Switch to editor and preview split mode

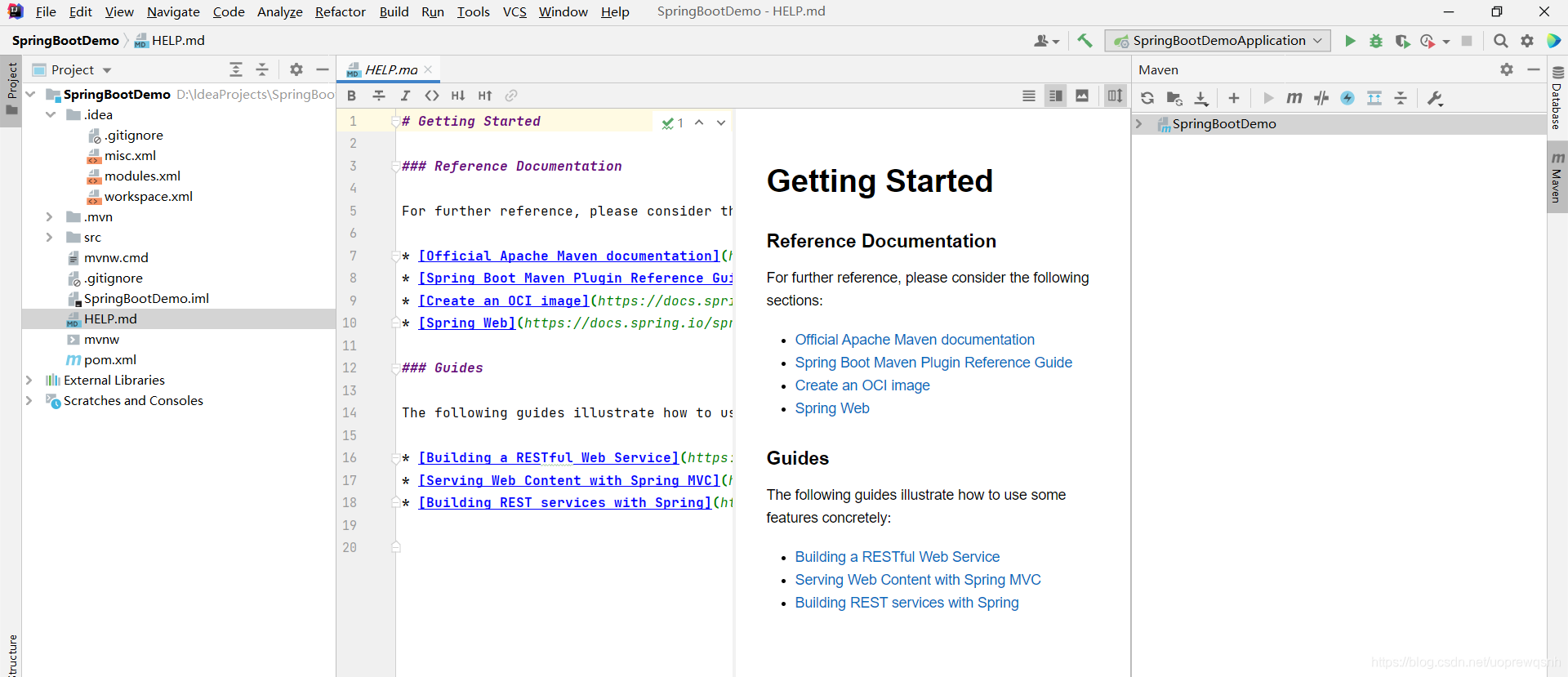click(x=1056, y=96)
